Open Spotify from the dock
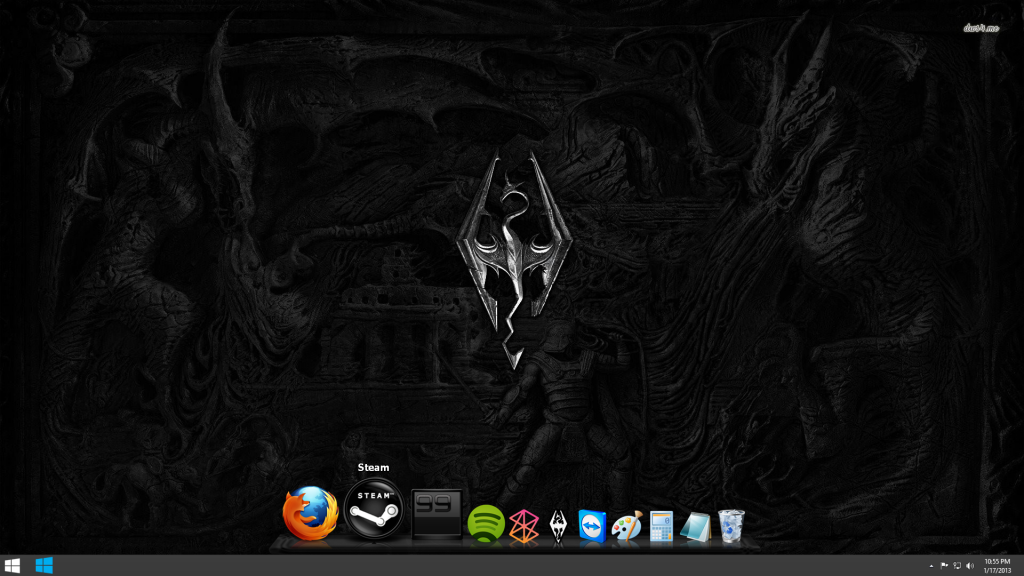 point(486,523)
